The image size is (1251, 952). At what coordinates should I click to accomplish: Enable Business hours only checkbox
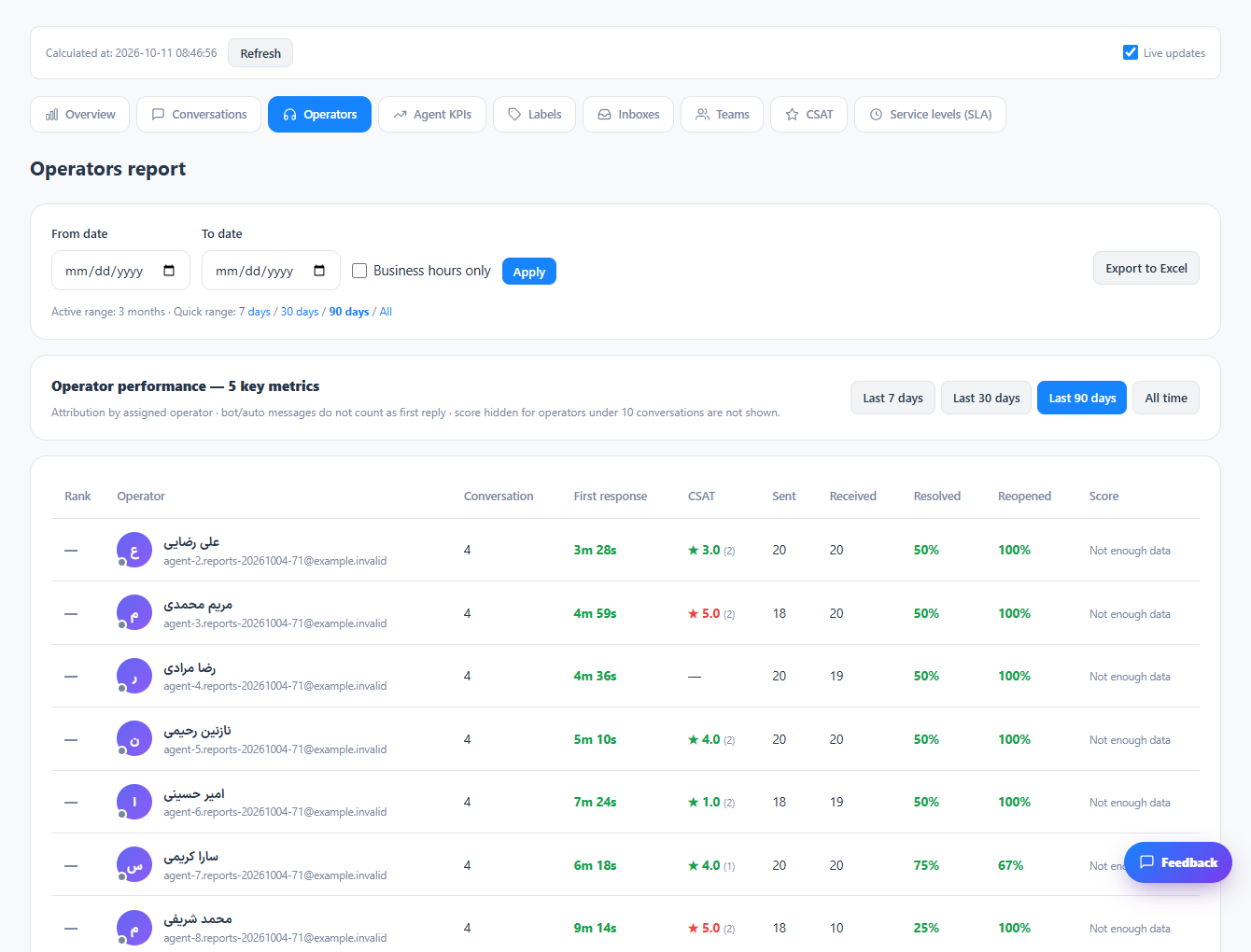[359, 271]
